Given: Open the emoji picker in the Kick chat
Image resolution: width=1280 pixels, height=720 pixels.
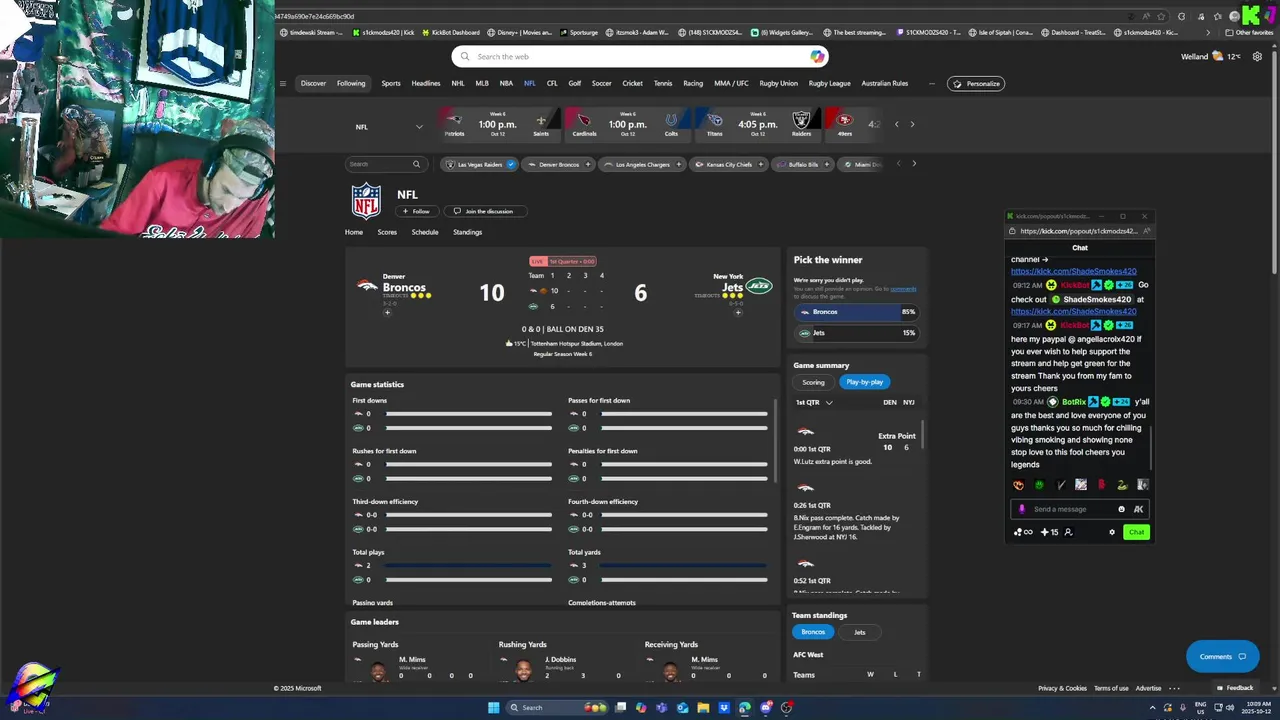Looking at the screenshot, I should point(1121,509).
